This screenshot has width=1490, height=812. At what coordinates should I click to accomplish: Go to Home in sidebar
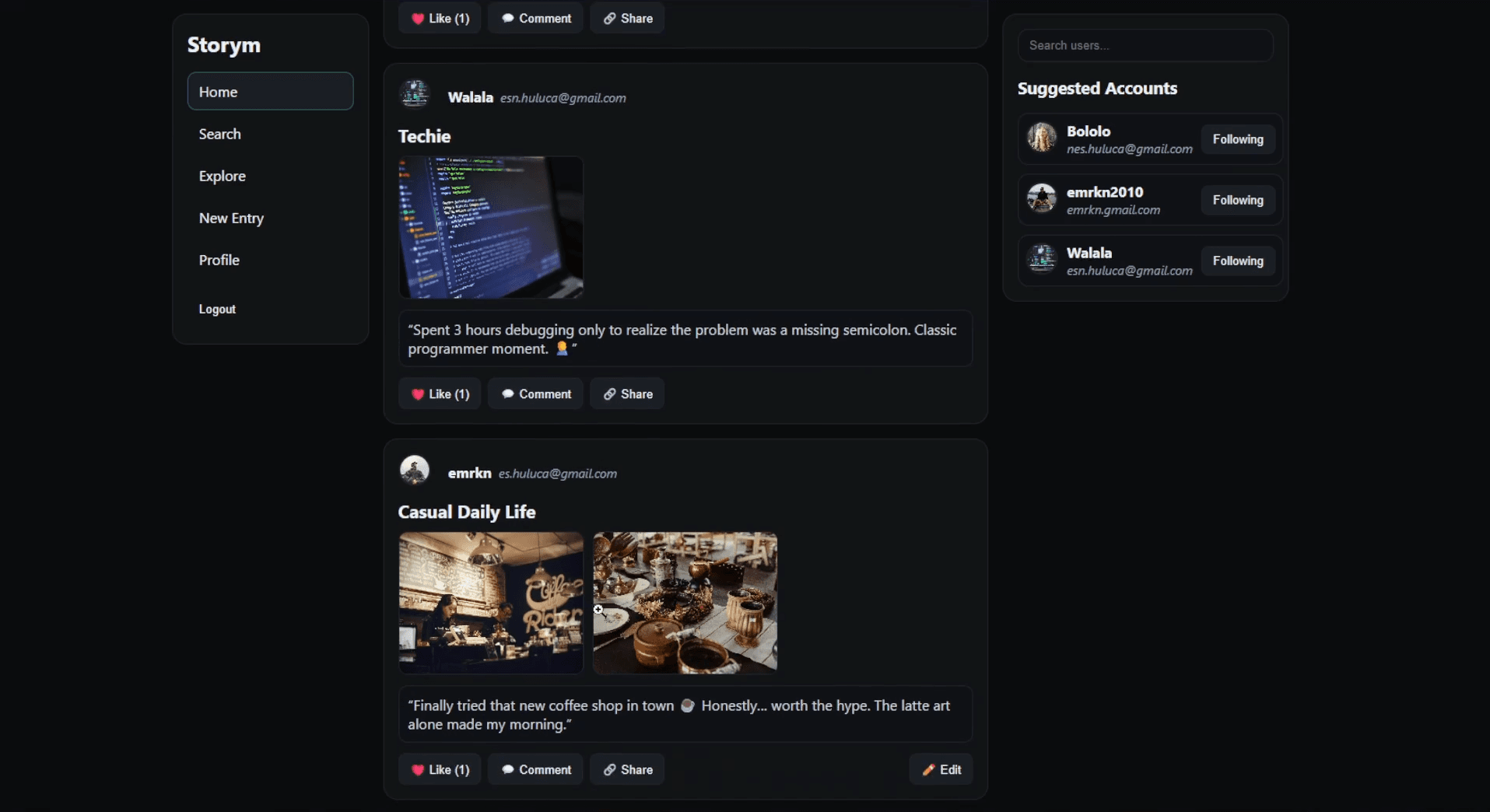pyautogui.click(x=270, y=92)
